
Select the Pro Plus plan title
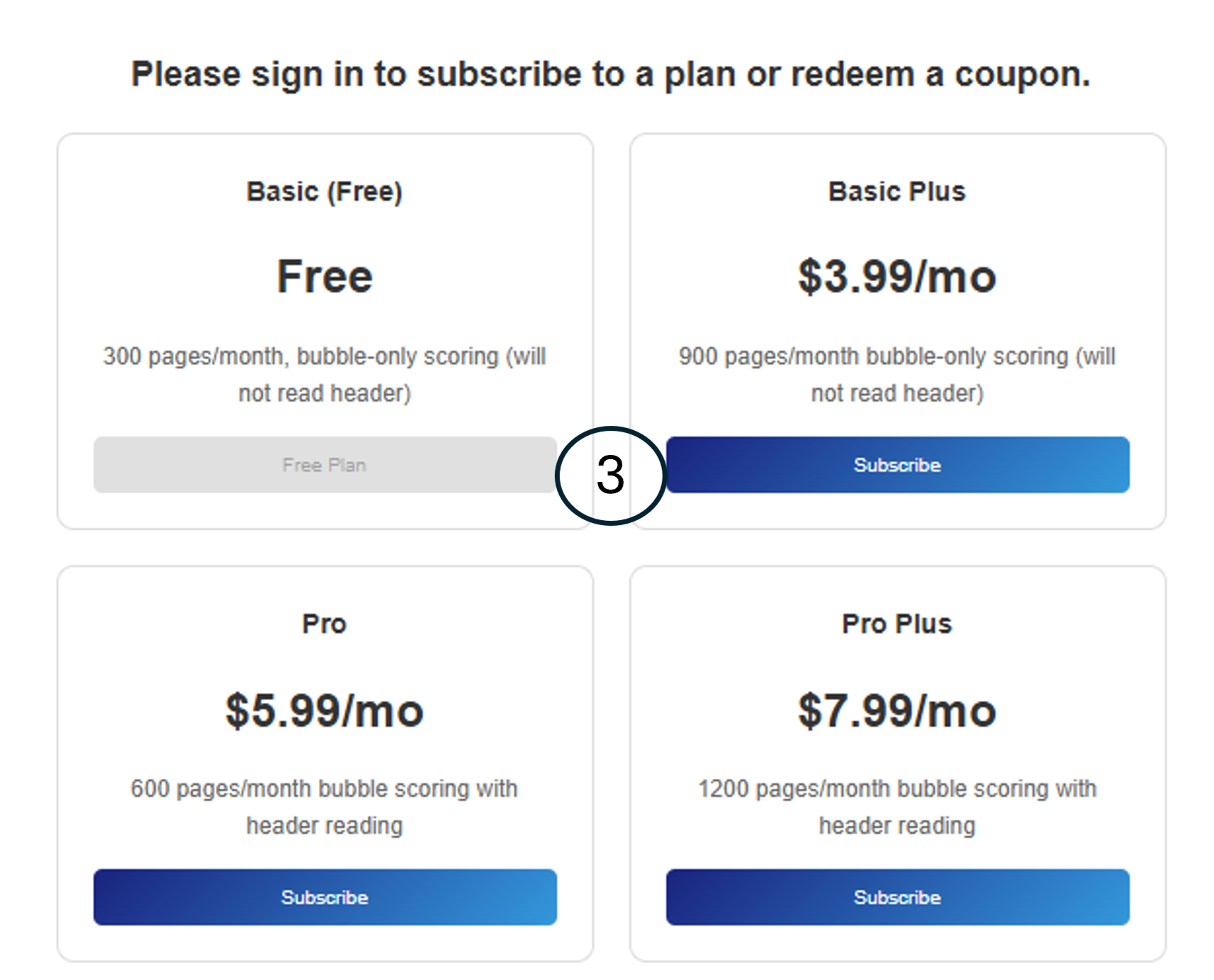(x=897, y=624)
